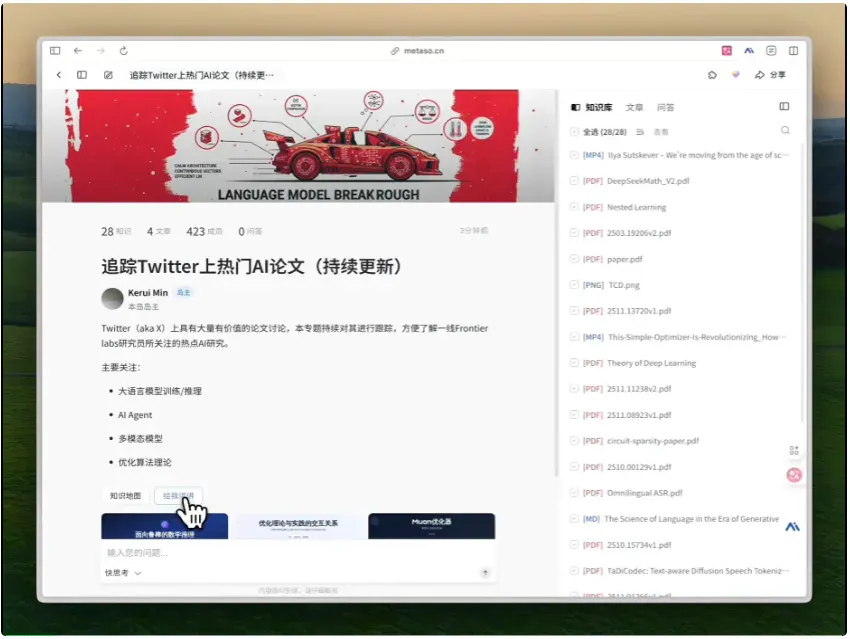Toggle checkbox for 2511.13720v1.pdf

pyautogui.click(x=574, y=311)
